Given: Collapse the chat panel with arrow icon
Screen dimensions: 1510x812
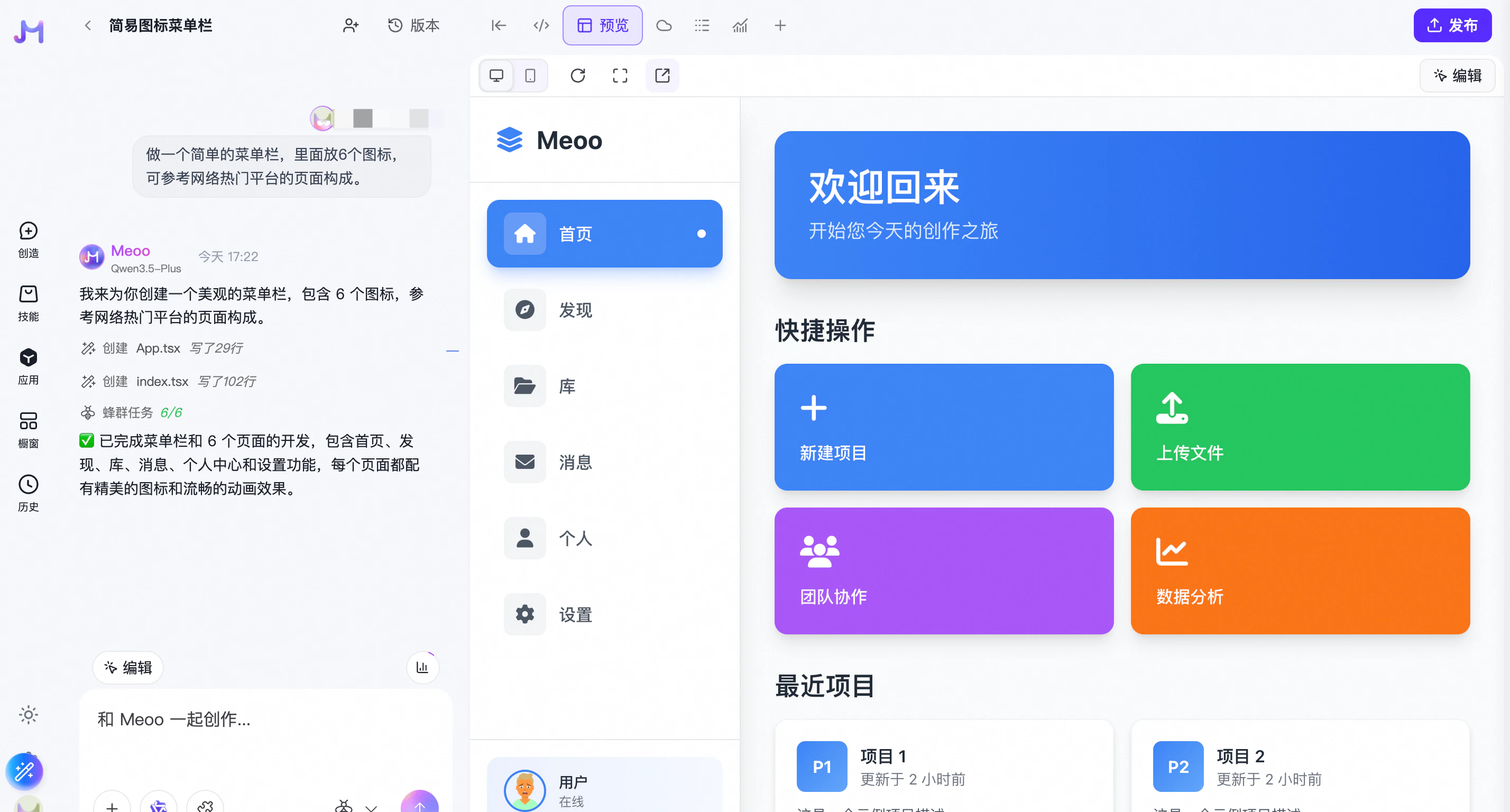Looking at the screenshot, I should 498,25.
